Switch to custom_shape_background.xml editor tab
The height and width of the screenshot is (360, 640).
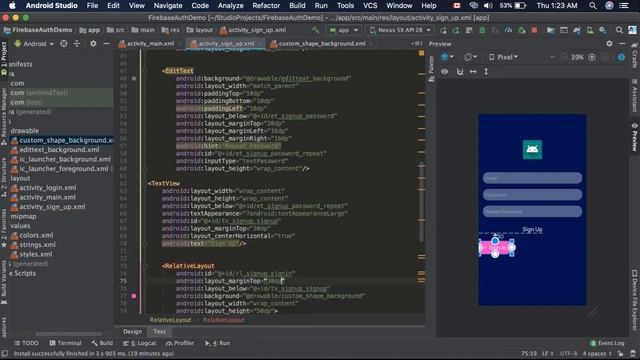pos(322,44)
